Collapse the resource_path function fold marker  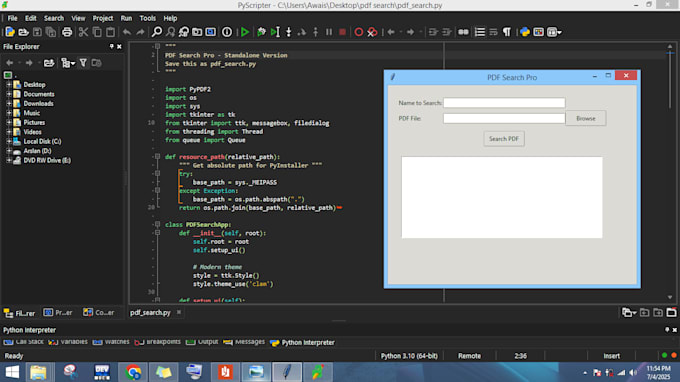[157, 157]
